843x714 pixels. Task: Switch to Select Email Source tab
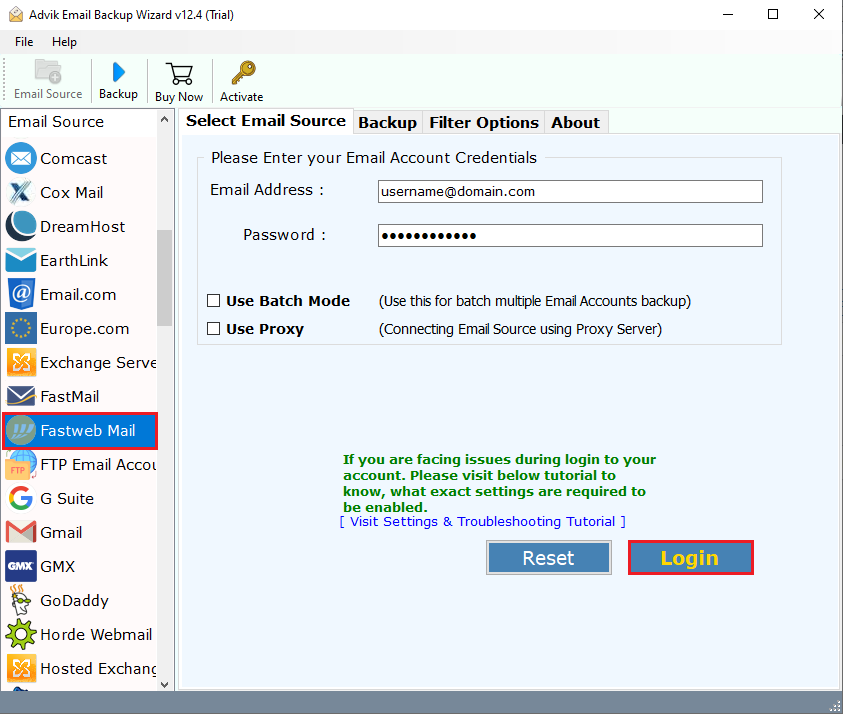266,121
